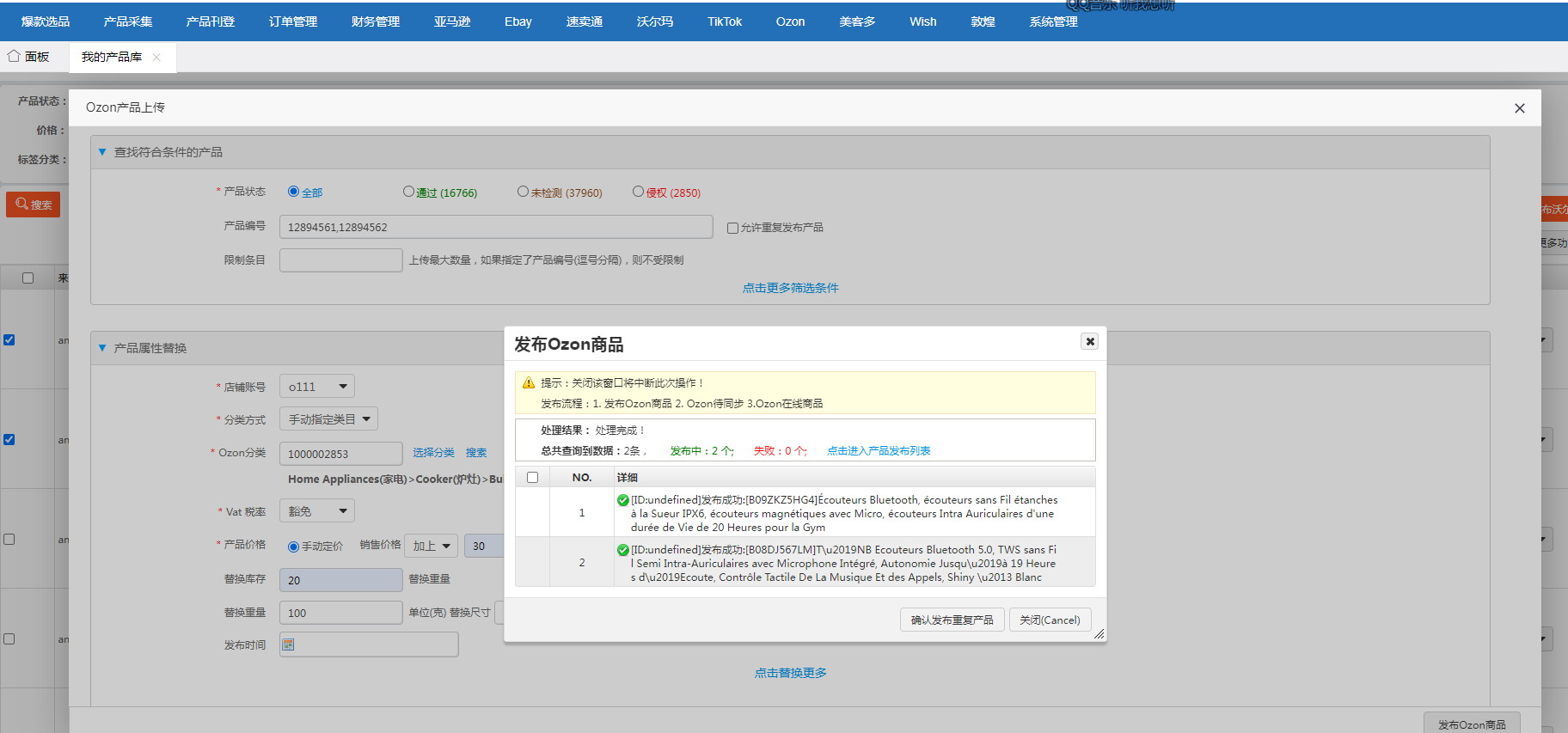Click the 发布Ozon商品 button at bottom
The height and width of the screenshot is (733, 1568).
(1472, 724)
